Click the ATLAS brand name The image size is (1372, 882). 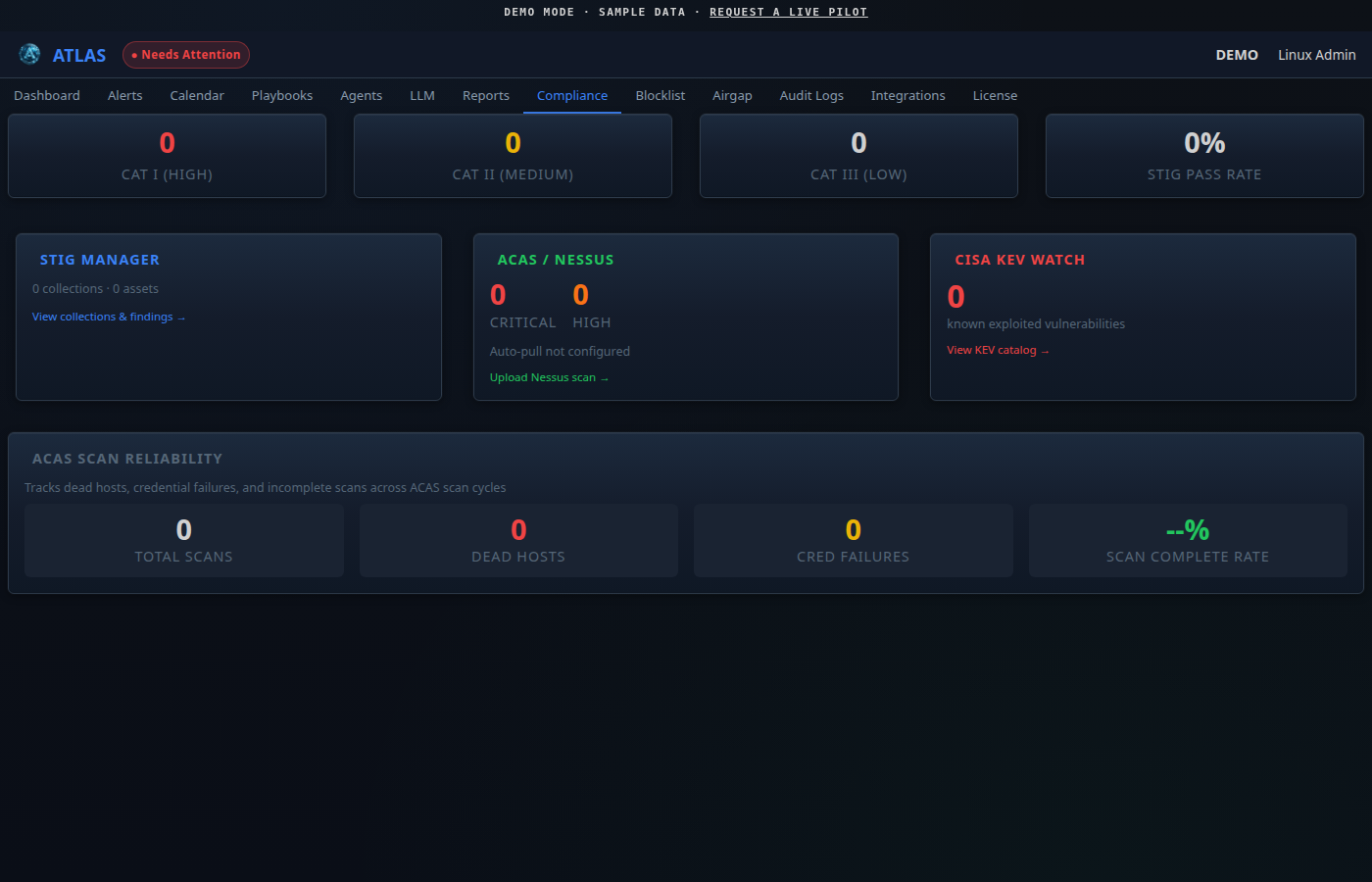pos(79,56)
